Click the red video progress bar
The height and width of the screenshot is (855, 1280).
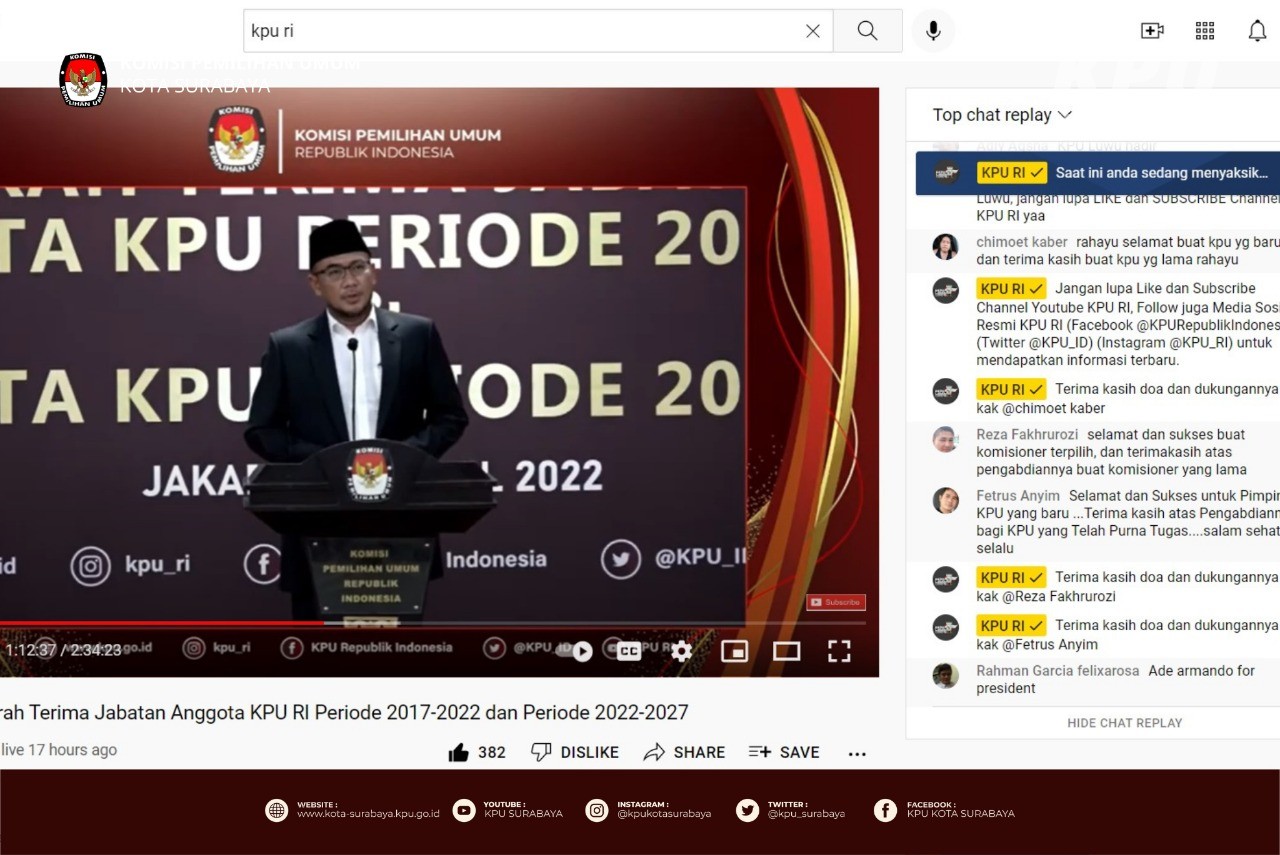point(160,623)
